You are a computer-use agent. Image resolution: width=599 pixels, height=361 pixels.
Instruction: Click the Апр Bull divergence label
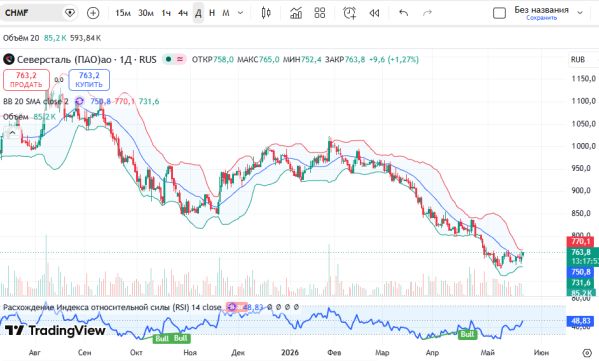tap(467, 335)
